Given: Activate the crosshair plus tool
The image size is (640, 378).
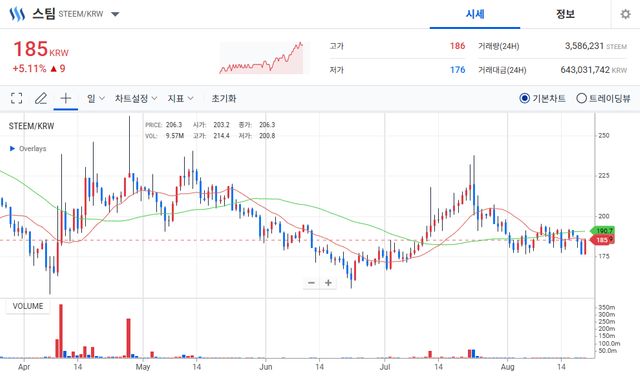Looking at the screenshot, I should pyautogui.click(x=66, y=98).
